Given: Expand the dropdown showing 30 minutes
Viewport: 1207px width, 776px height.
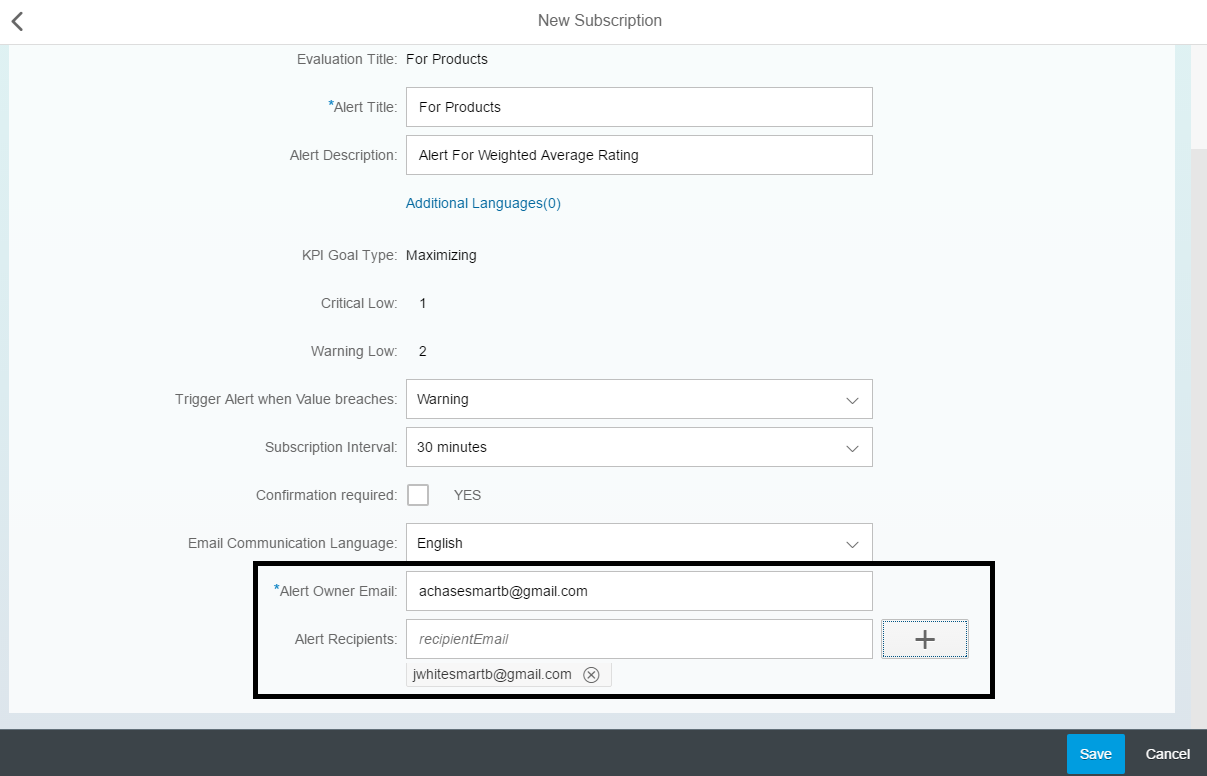Looking at the screenshot, I should click(x=620, y=447).
